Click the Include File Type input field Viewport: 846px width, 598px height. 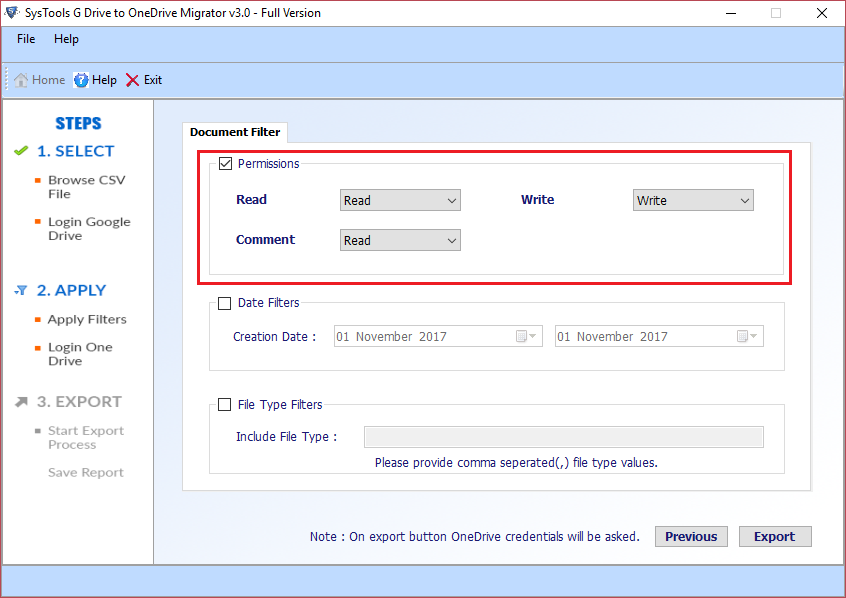(564, 437)
